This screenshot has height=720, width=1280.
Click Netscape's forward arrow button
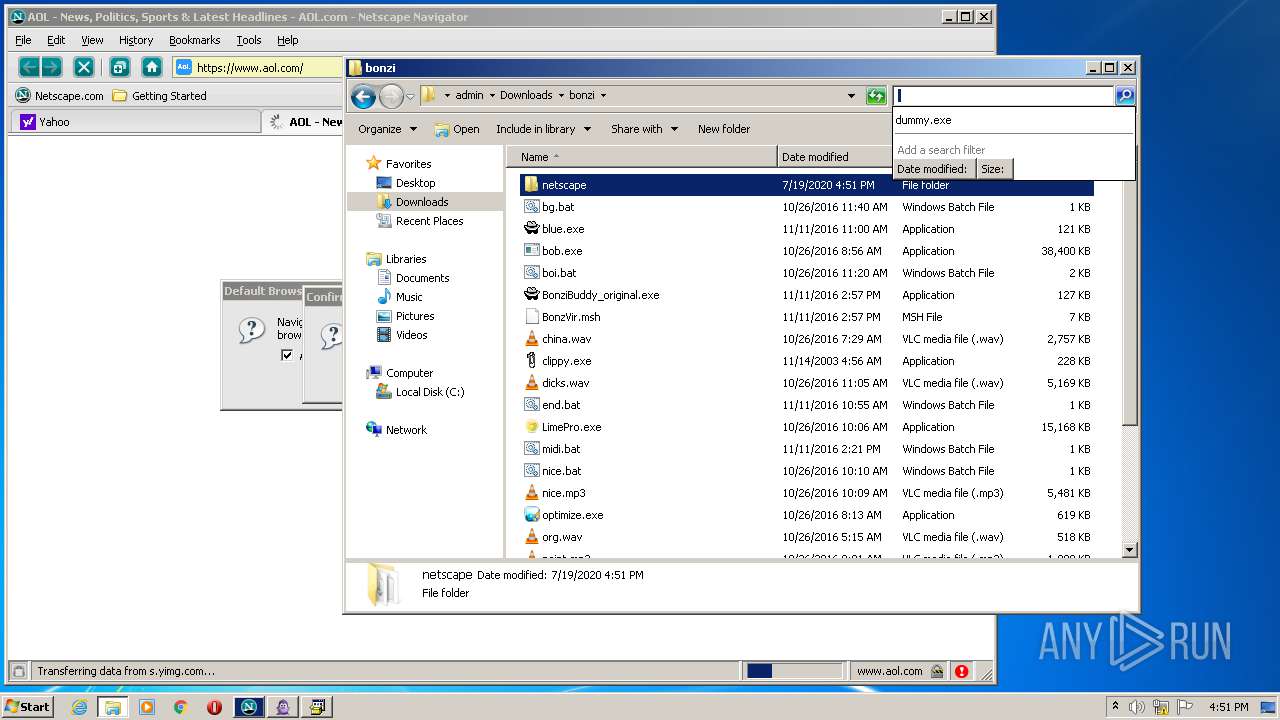pyautogui.click(x=52, y=67)
